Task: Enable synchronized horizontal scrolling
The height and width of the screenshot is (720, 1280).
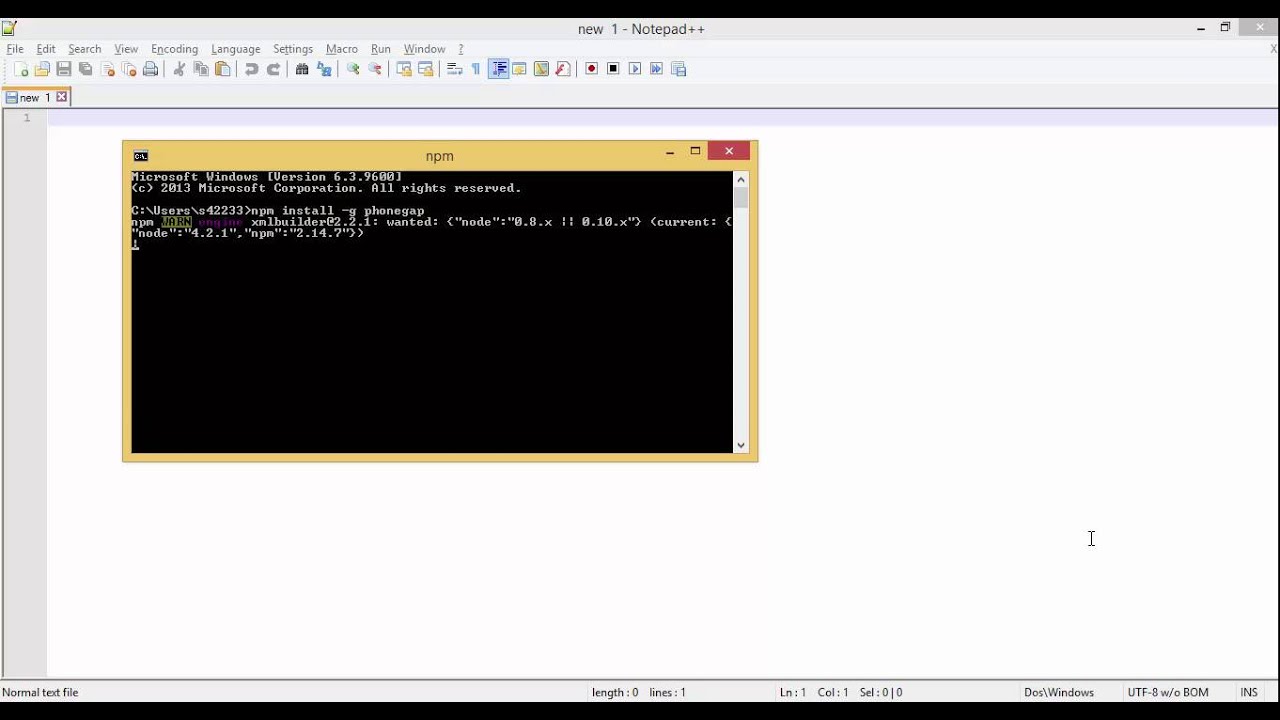Action: pos(426,69)
